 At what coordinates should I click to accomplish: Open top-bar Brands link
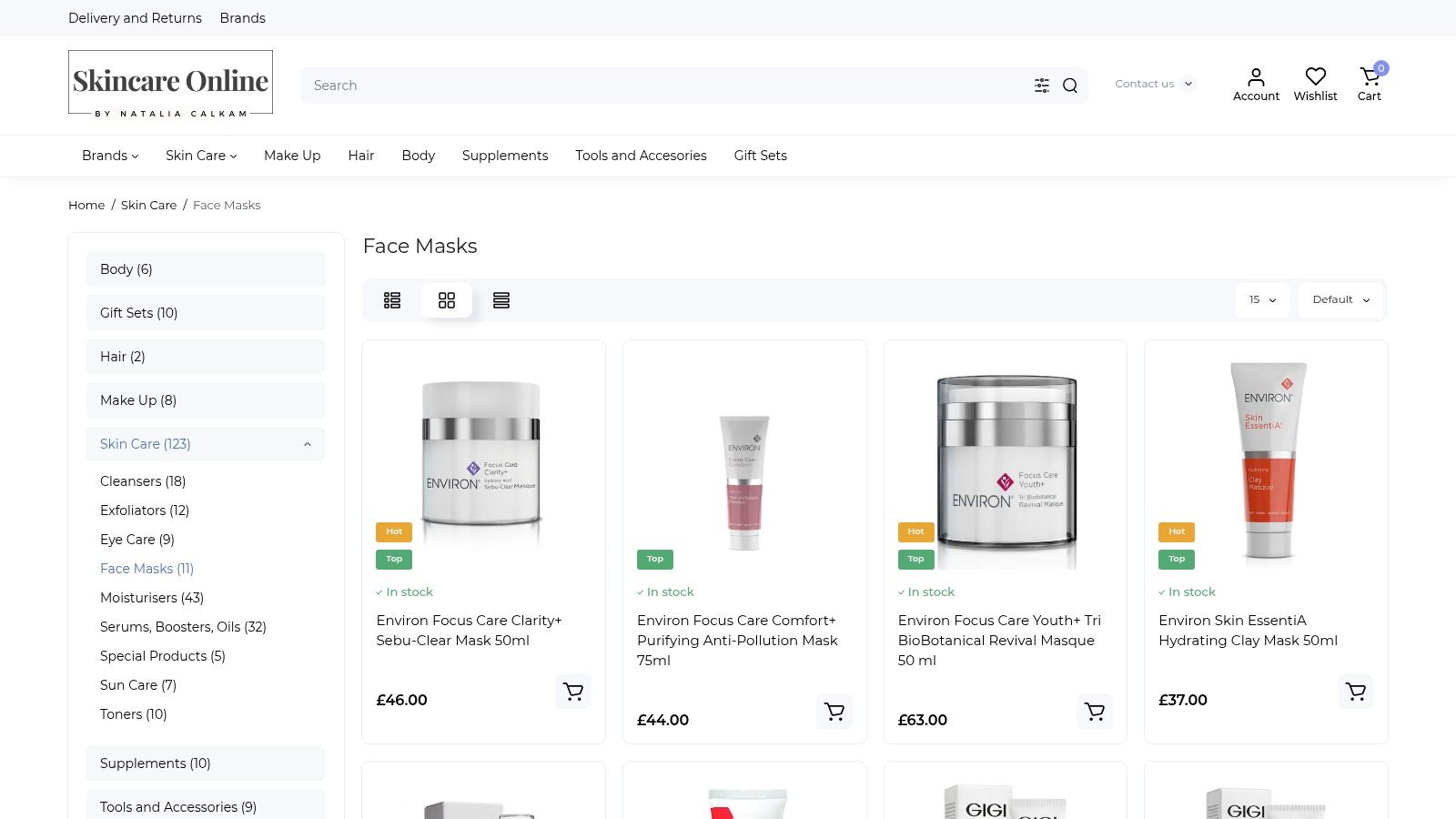point(243,18)
